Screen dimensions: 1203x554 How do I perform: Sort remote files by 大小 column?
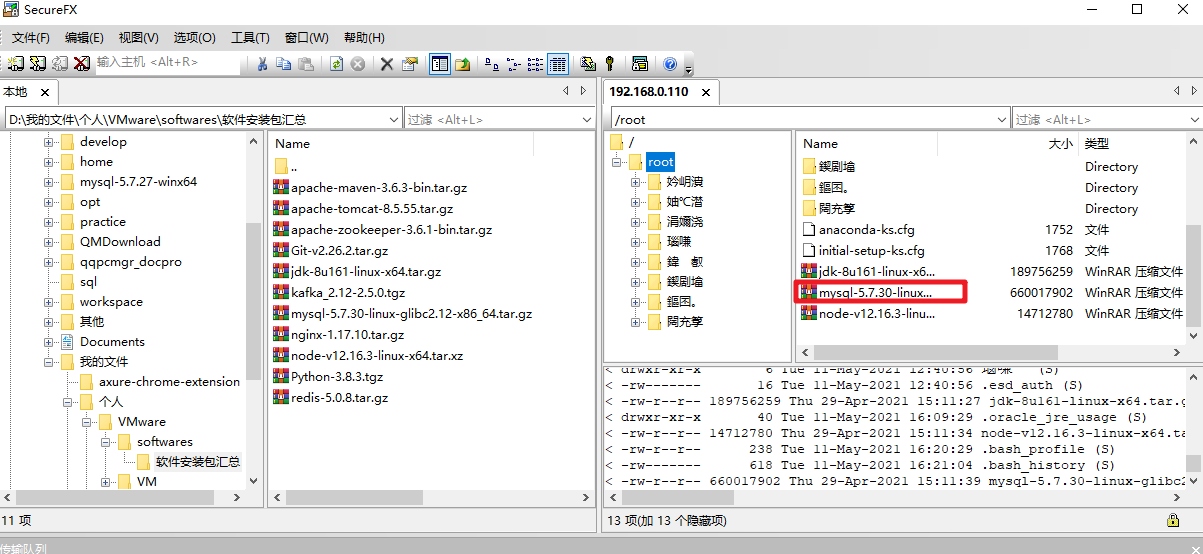coord(1060,144)
